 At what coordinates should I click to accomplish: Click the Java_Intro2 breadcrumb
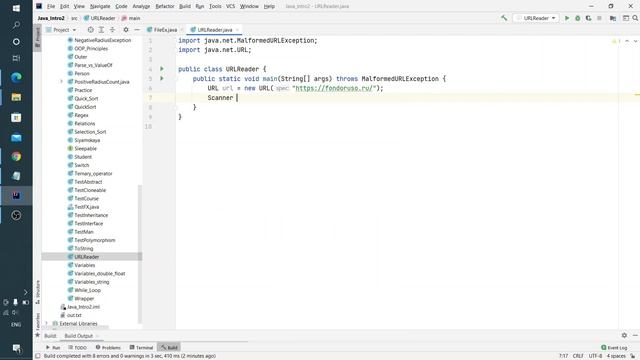click(x=51, y=18)
